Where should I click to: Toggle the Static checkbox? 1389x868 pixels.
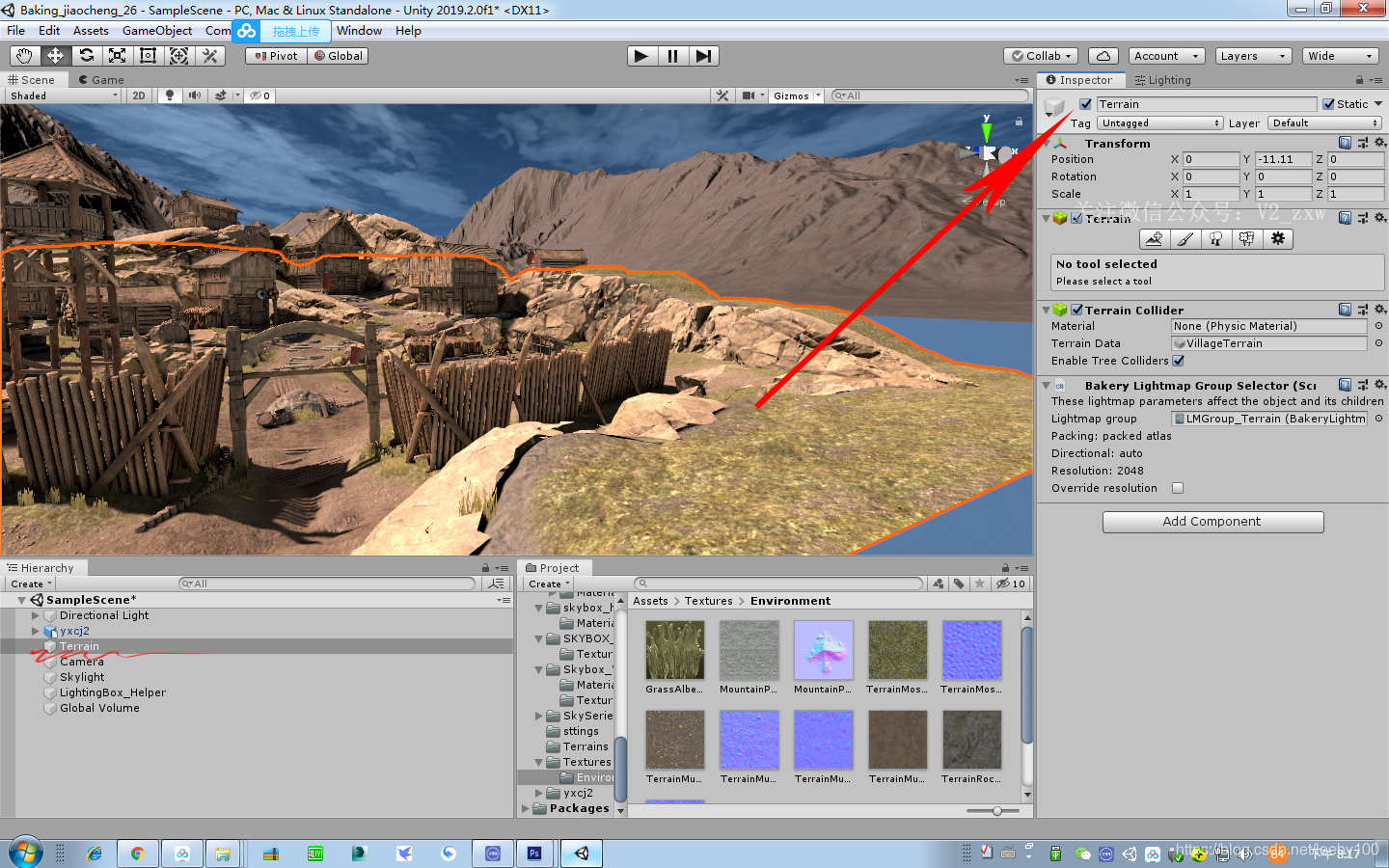[x=1328, y=104]
